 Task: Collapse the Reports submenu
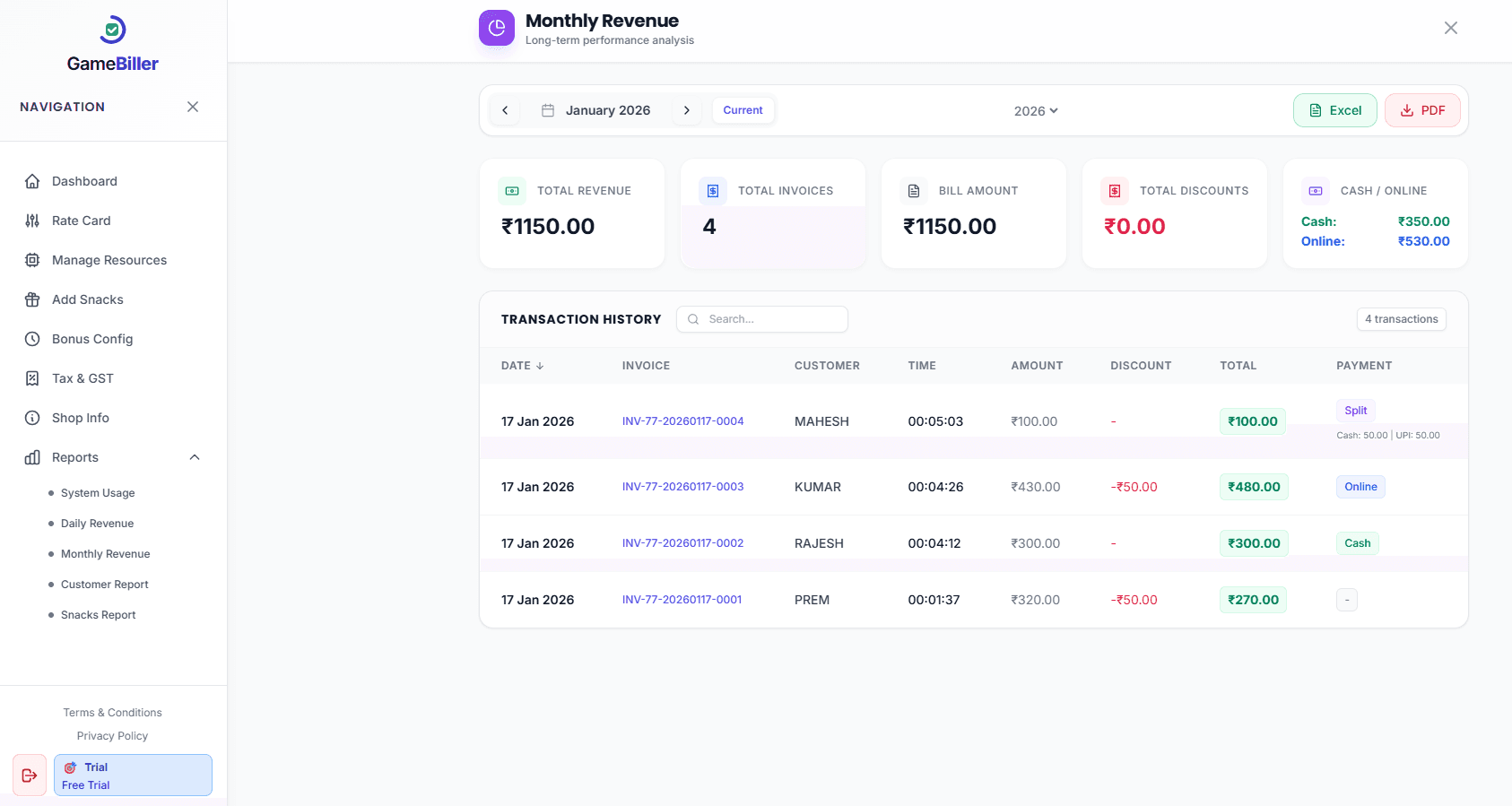tap(195, 457)
